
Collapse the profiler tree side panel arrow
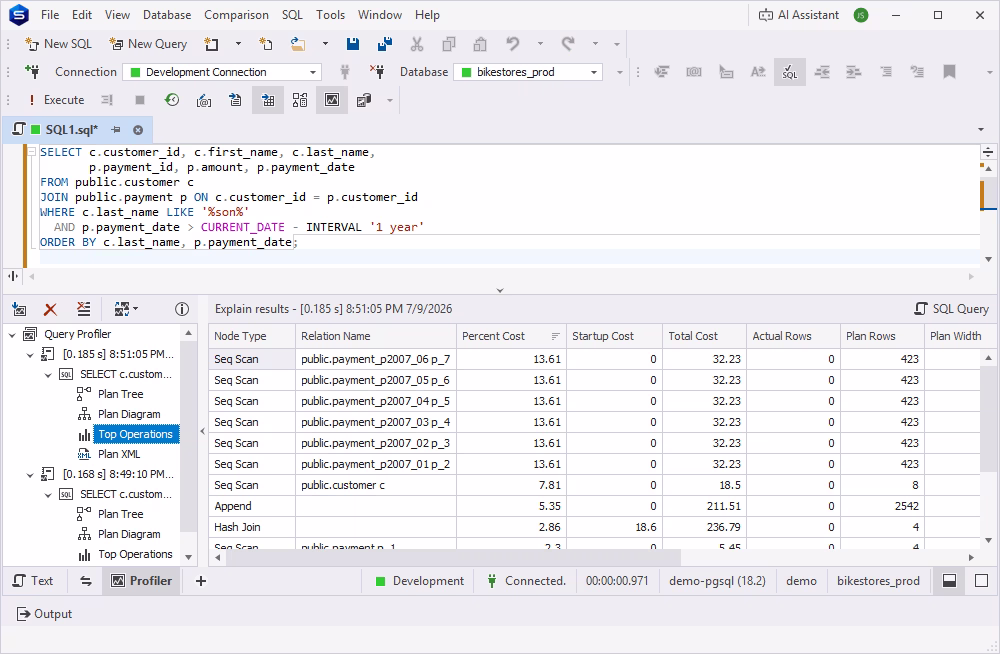[x=203, y=432]
